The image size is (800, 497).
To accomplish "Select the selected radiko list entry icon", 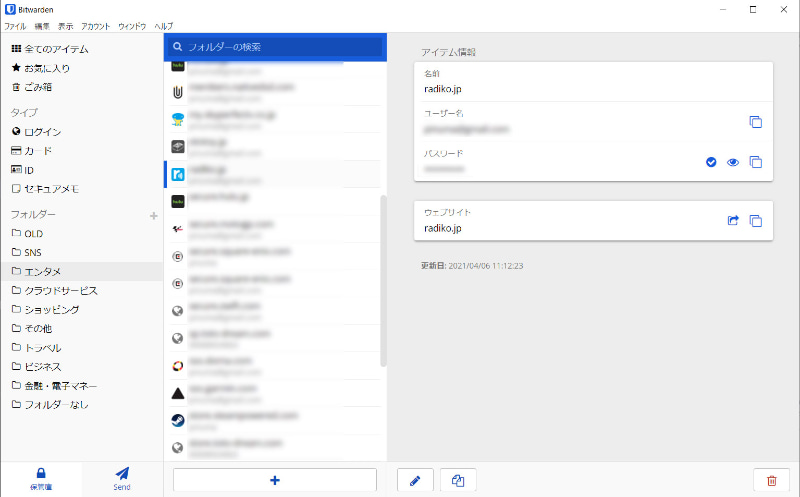I will 178,174.
